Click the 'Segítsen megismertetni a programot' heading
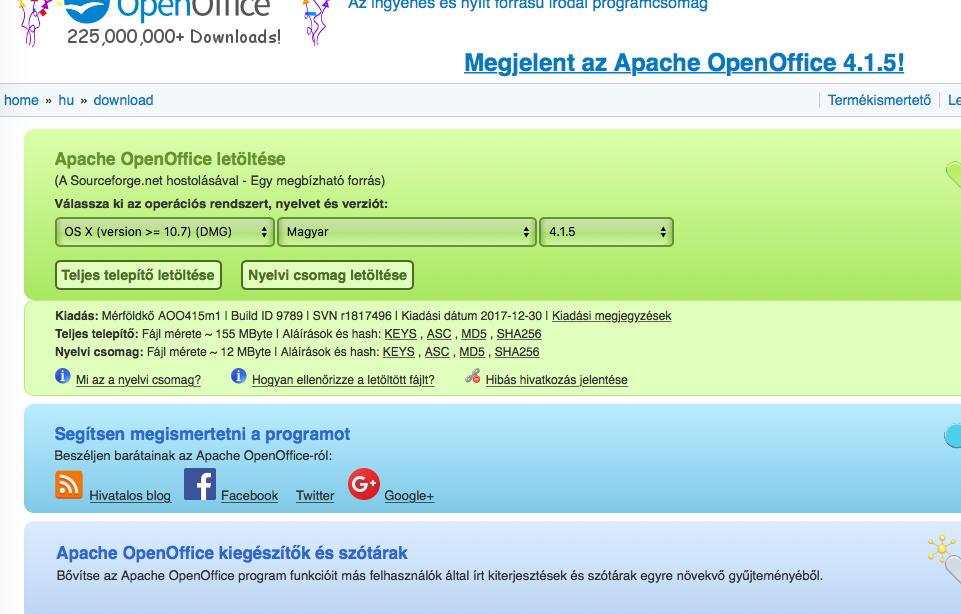 [x=202, y=434]
